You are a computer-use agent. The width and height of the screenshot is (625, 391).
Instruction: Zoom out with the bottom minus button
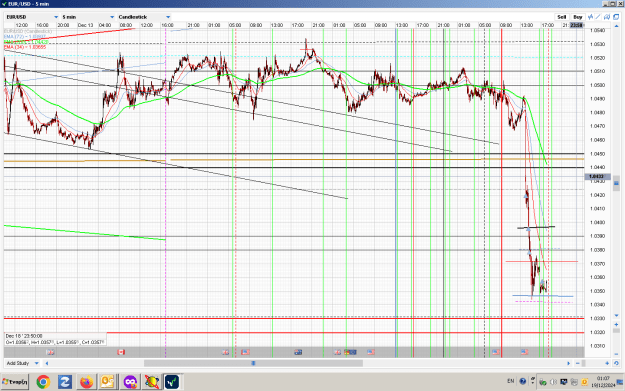coord(578,363)
